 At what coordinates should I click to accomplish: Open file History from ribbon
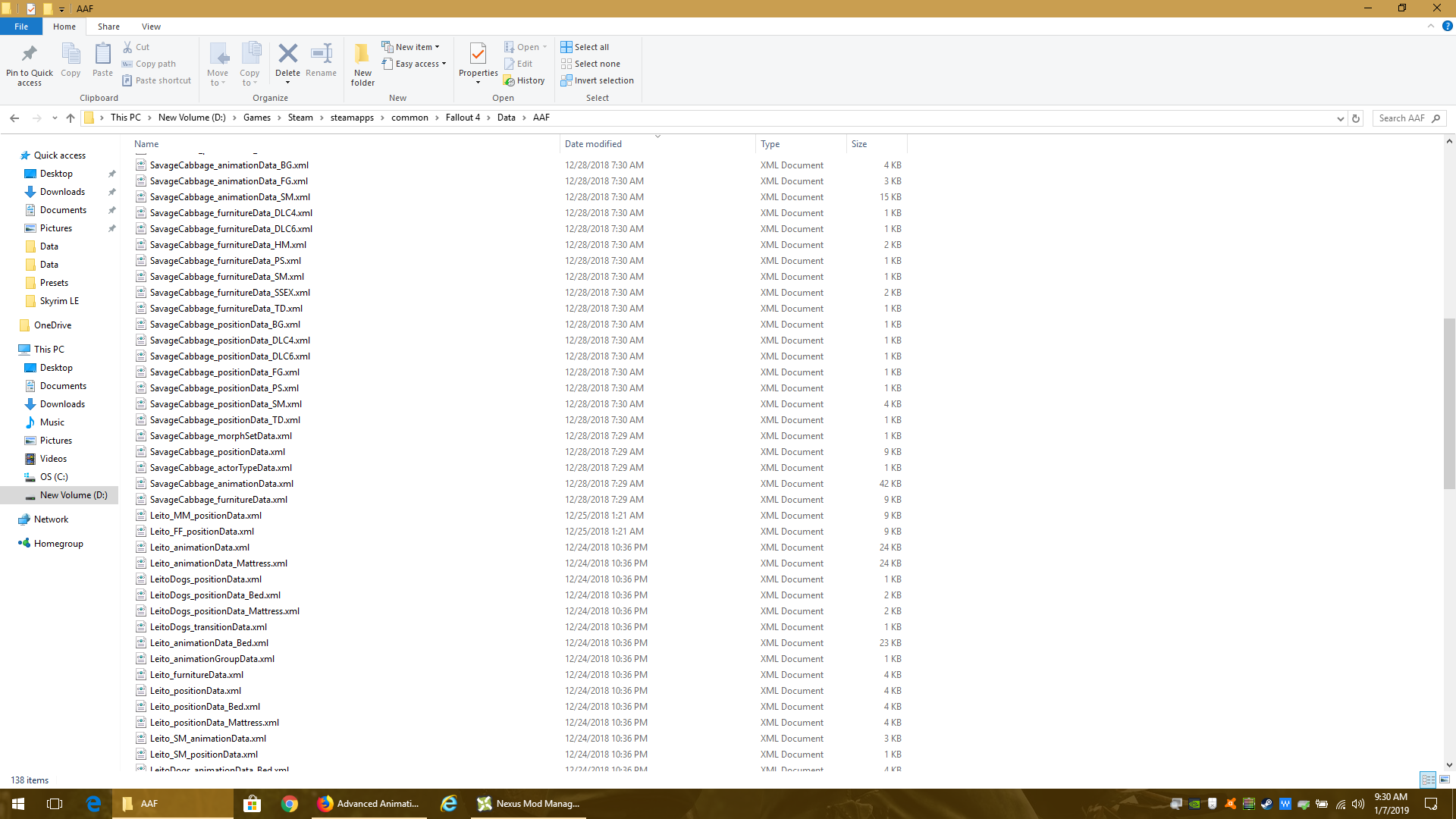[524, 80]
